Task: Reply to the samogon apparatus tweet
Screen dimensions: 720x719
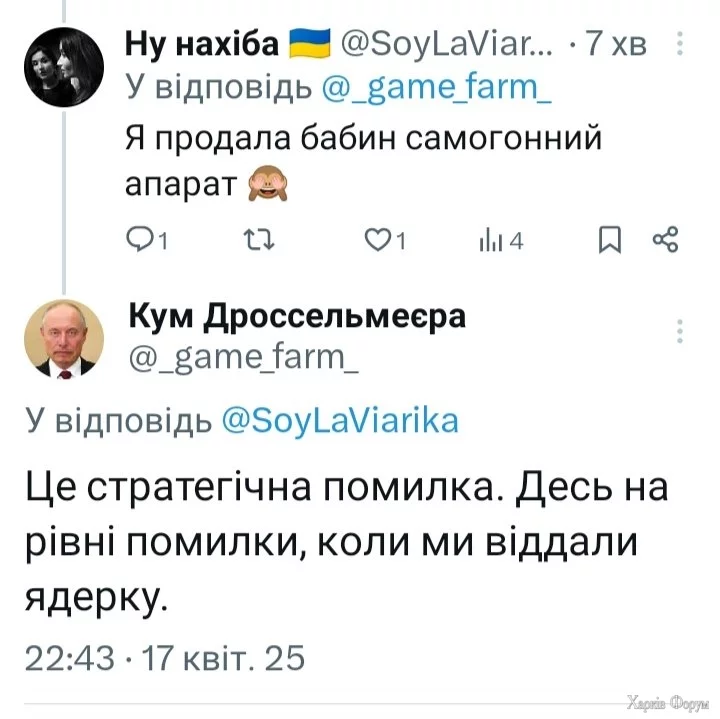Action: [141, 240]
